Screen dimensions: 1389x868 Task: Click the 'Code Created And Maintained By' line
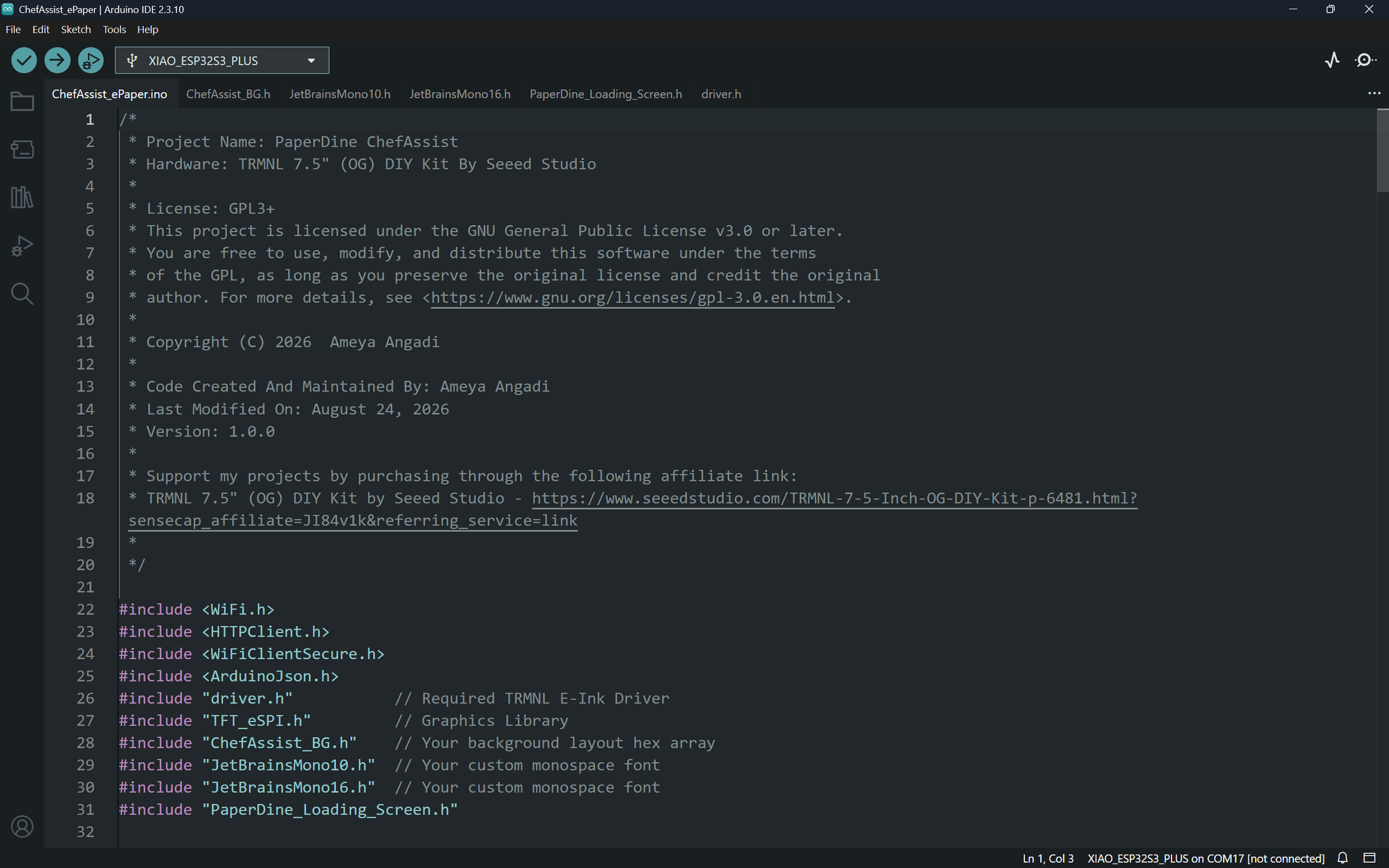tap(339, 387)
